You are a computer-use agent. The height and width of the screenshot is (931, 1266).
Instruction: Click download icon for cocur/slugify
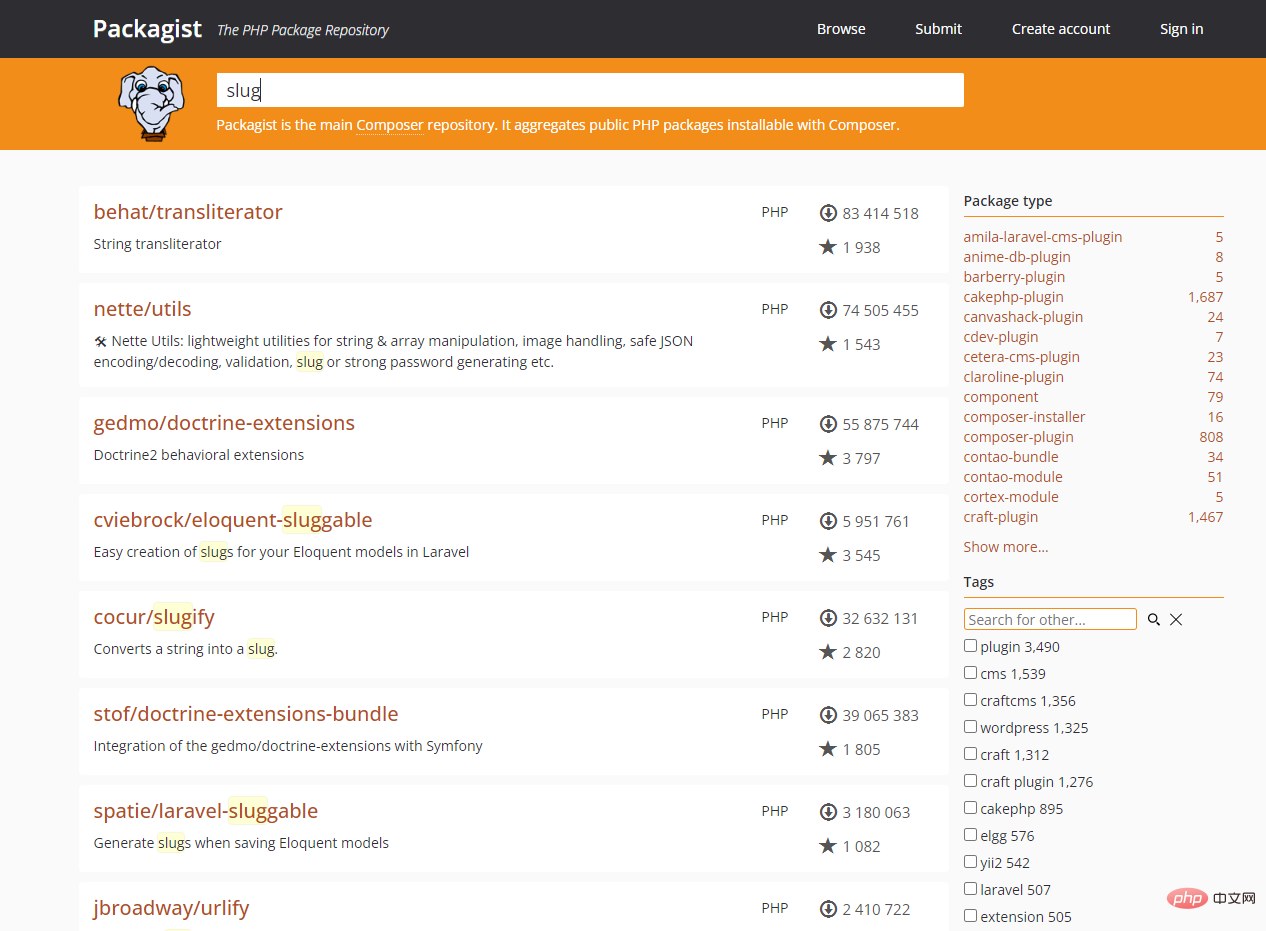click(x=828, y=618)
